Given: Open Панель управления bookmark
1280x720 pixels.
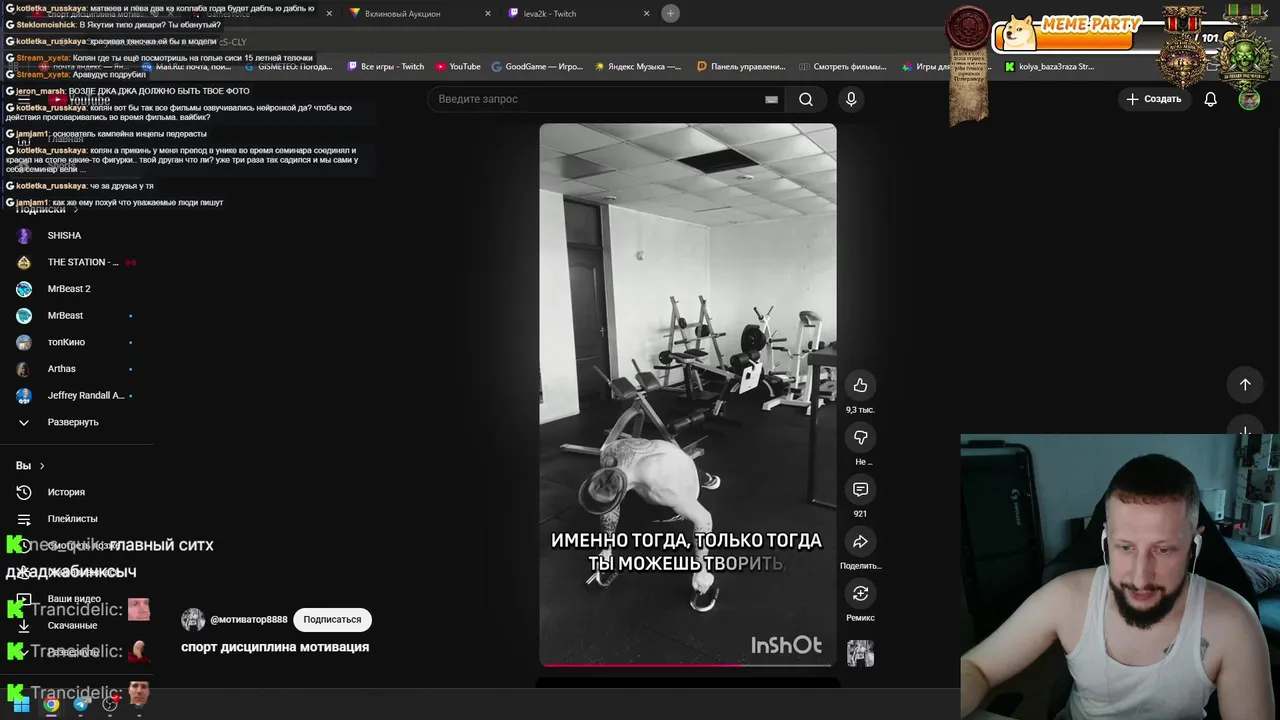Looking at the screenshot, I should pyautogui.click(x=741, y=67).
